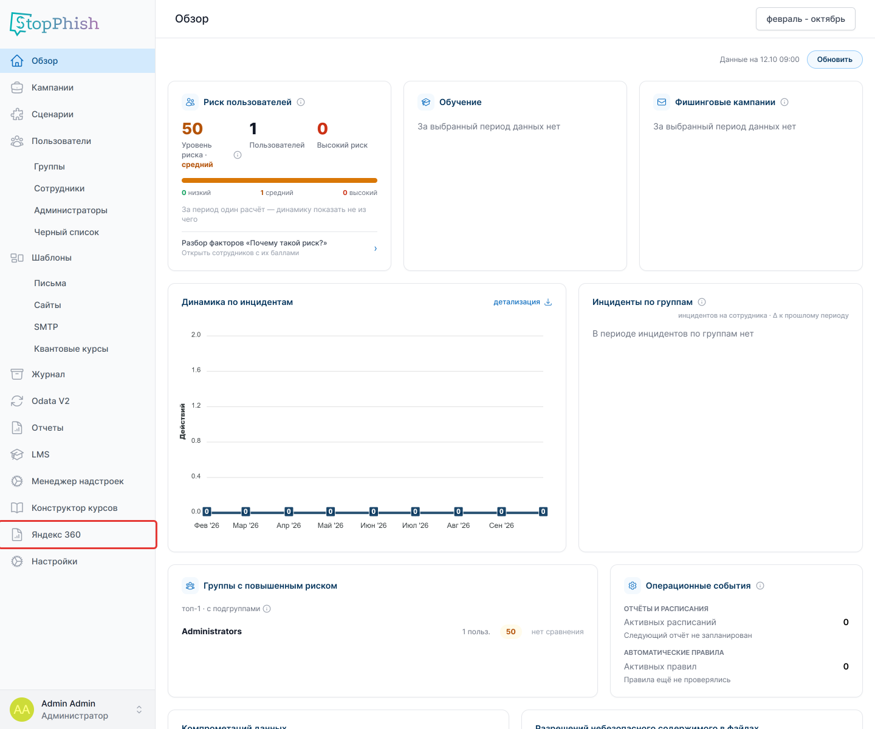The image size is (875, 729).
Task: Open Письма templates
Action: (50, 283)
